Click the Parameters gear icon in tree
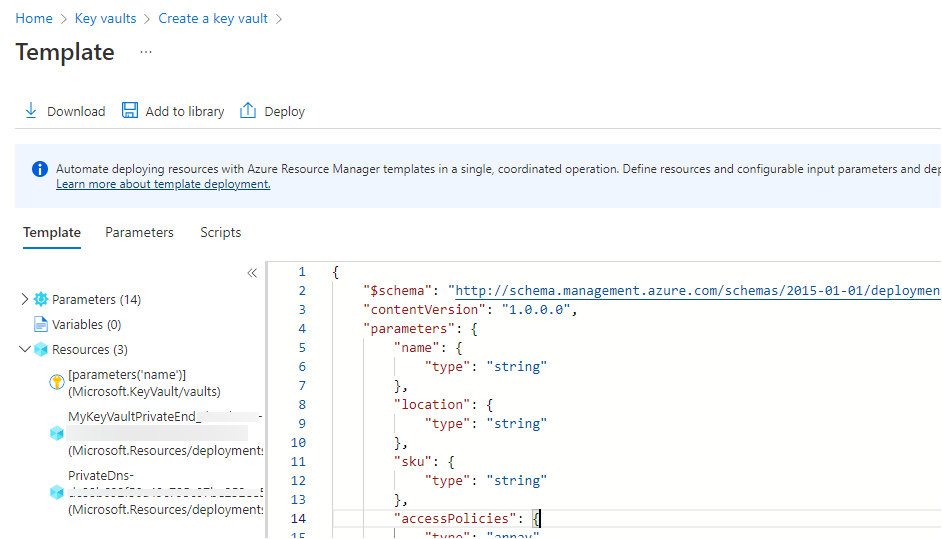This screenshot has width=942, height=539. coord(41,299)
